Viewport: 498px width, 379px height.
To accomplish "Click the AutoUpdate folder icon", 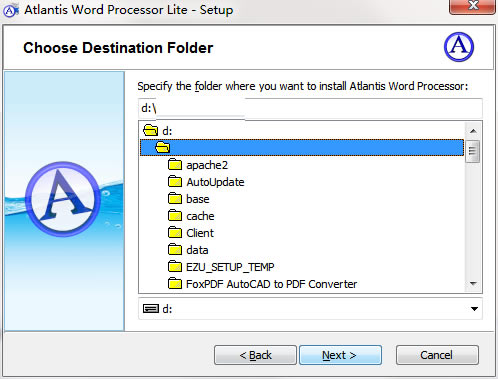I will (x=175, y=182).
